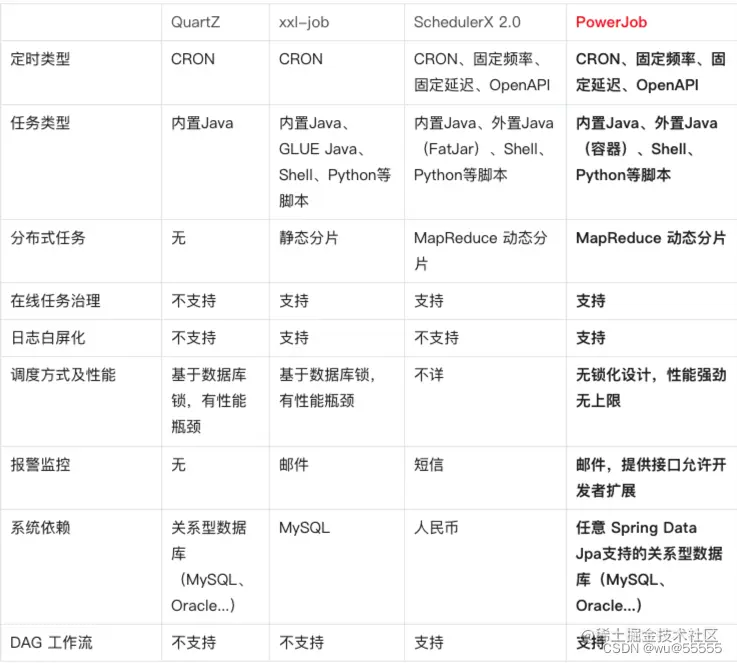Click 无 in QuartZ 报警监控 row
737x663 pixels.
(x=179, y=464)
